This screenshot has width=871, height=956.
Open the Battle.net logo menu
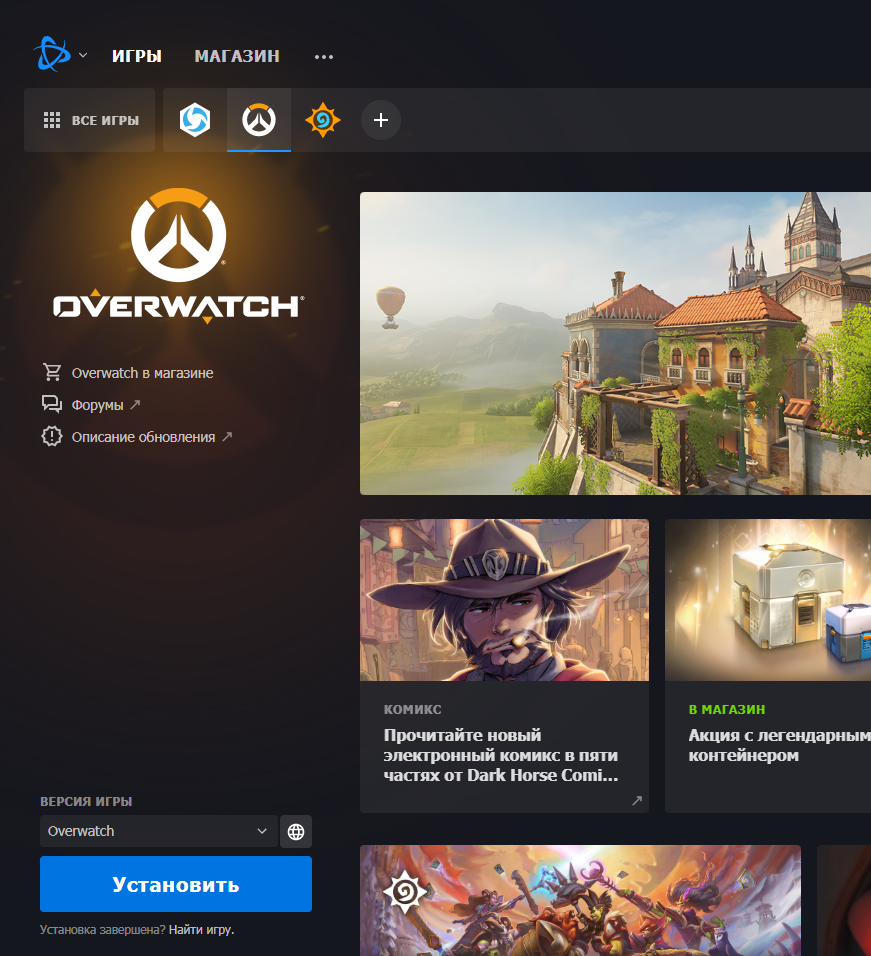[x=52, y=54]
